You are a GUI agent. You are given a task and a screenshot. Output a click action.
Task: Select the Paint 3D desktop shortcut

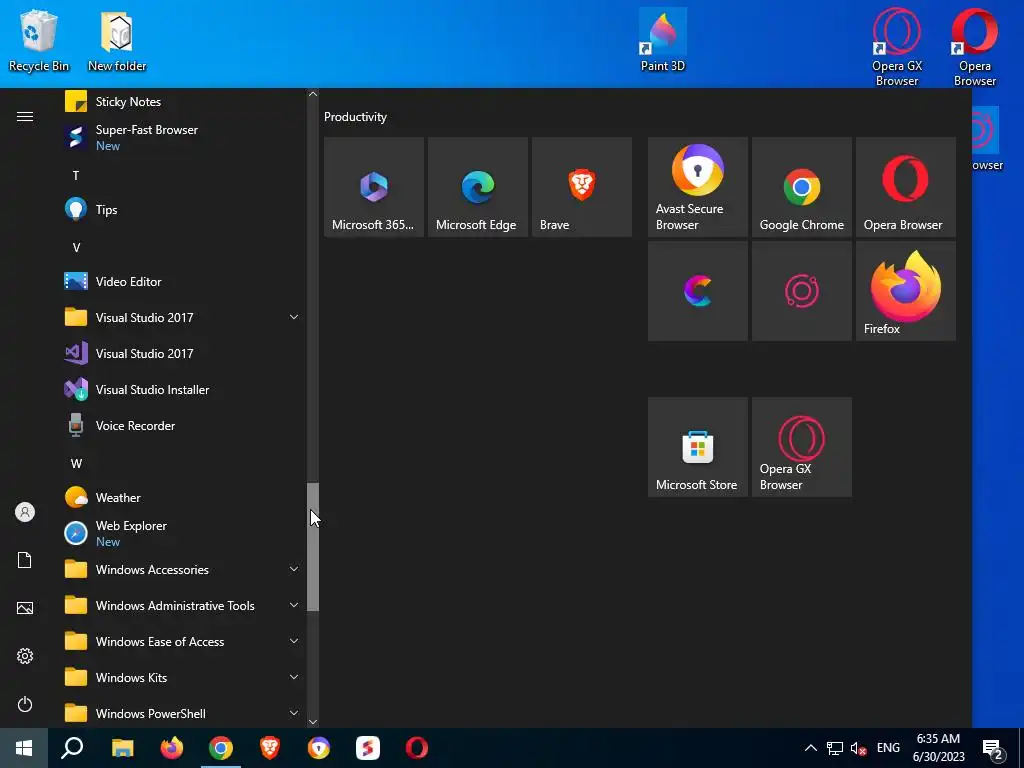pyautogui.click(x=663, y=40)
